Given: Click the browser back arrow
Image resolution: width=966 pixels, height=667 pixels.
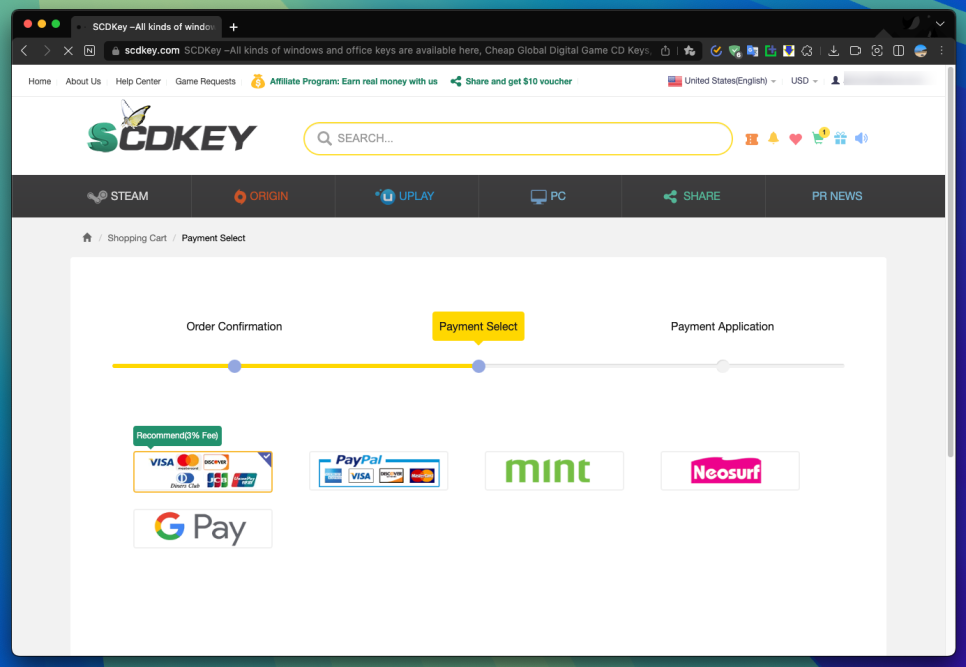Looking at the screenshot, I should click(25, 51).
